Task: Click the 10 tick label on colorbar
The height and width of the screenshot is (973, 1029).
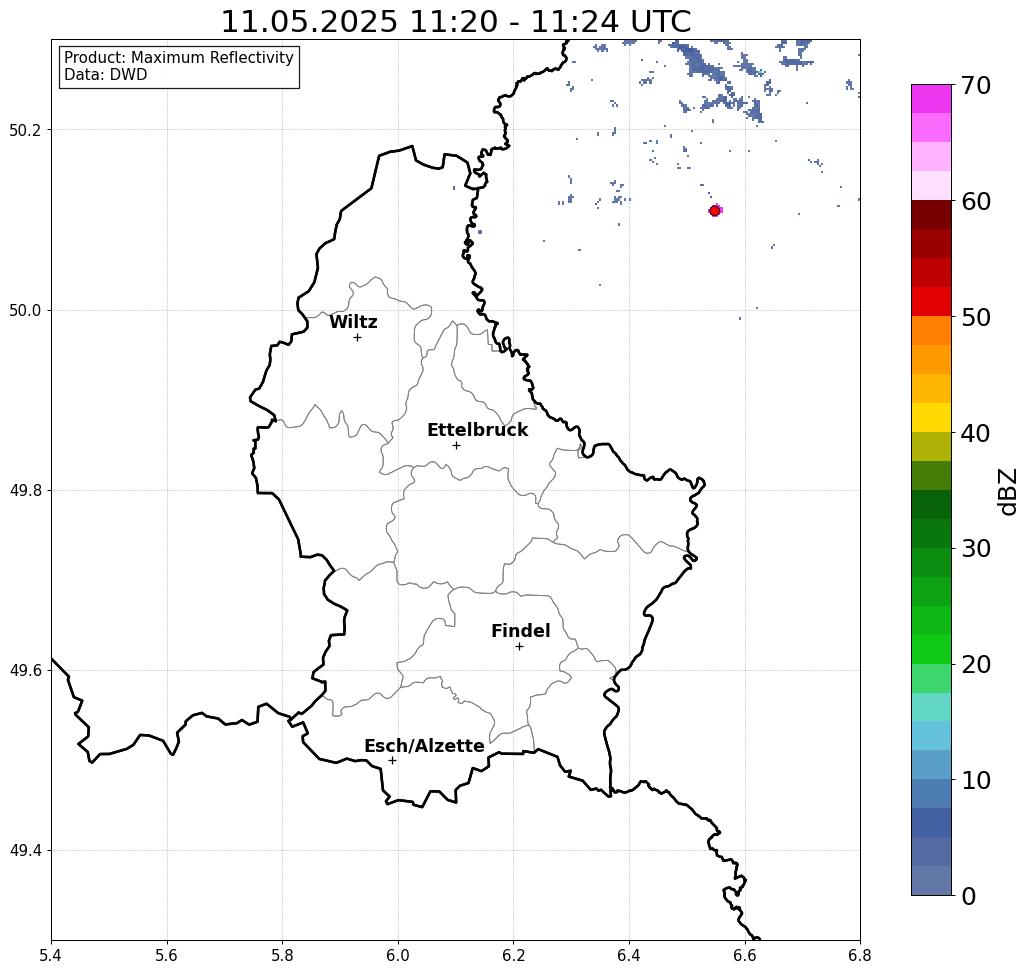Action: pos(976,780)
